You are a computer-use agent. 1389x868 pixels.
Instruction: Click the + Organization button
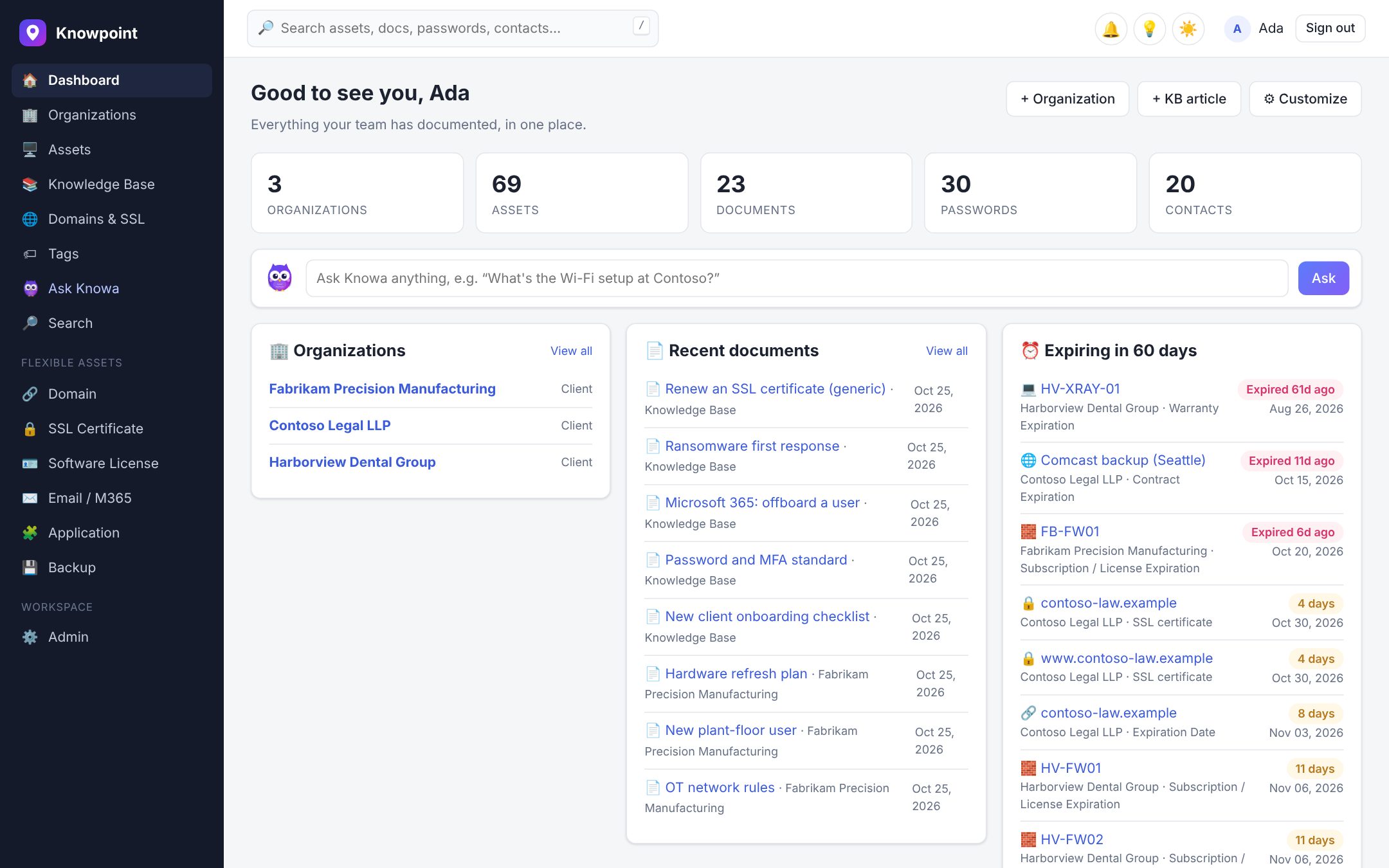click(1067, 99)
